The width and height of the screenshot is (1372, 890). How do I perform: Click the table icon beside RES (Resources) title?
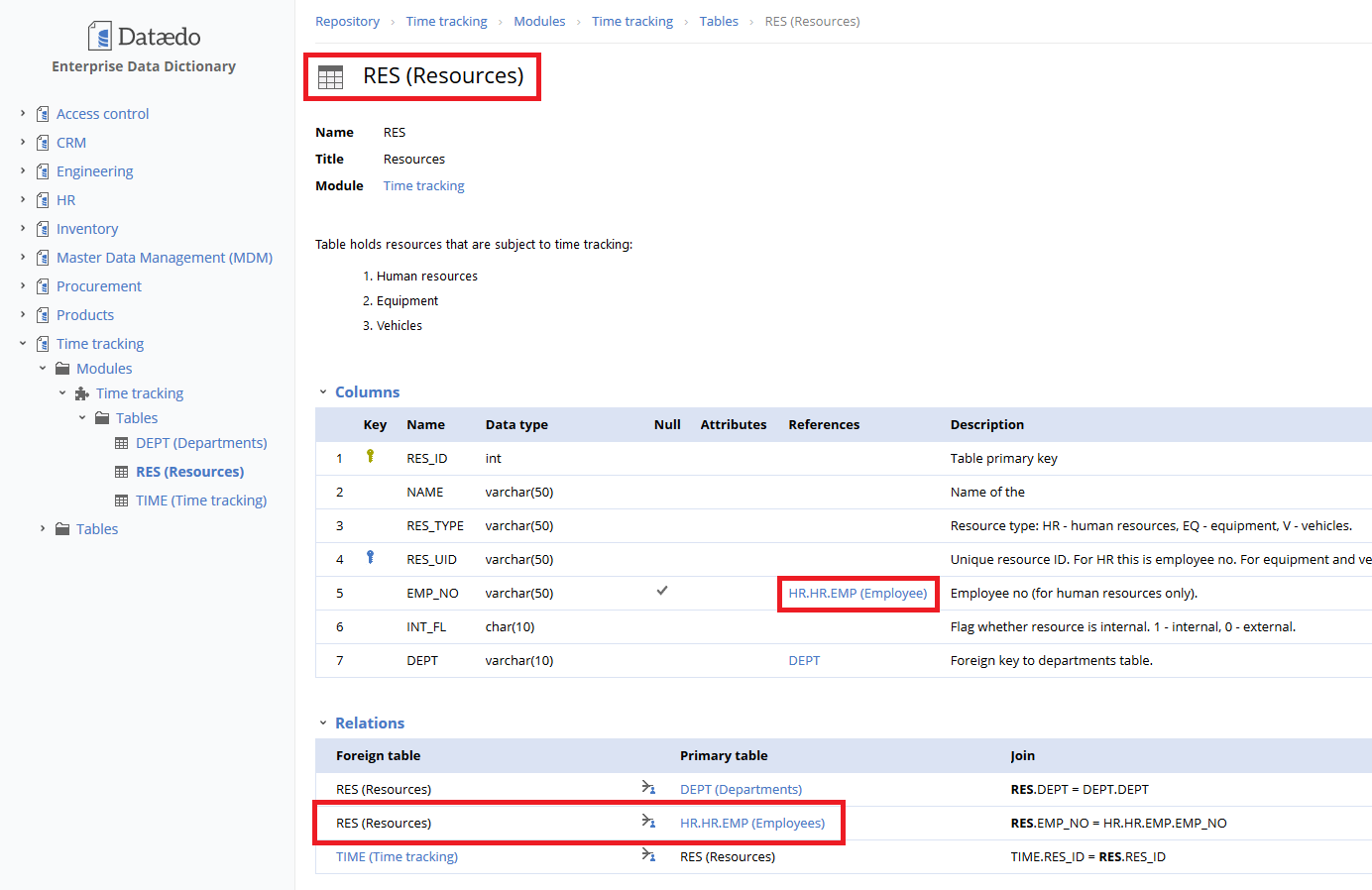330,76
